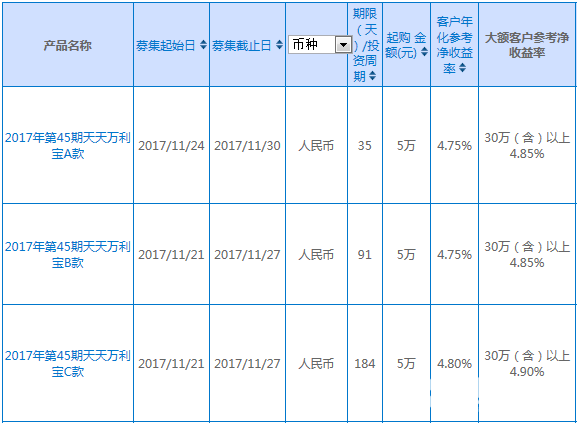577x423 pixels.
Task: Click 4.75% yield in B款 row
Action: (454, 255)
